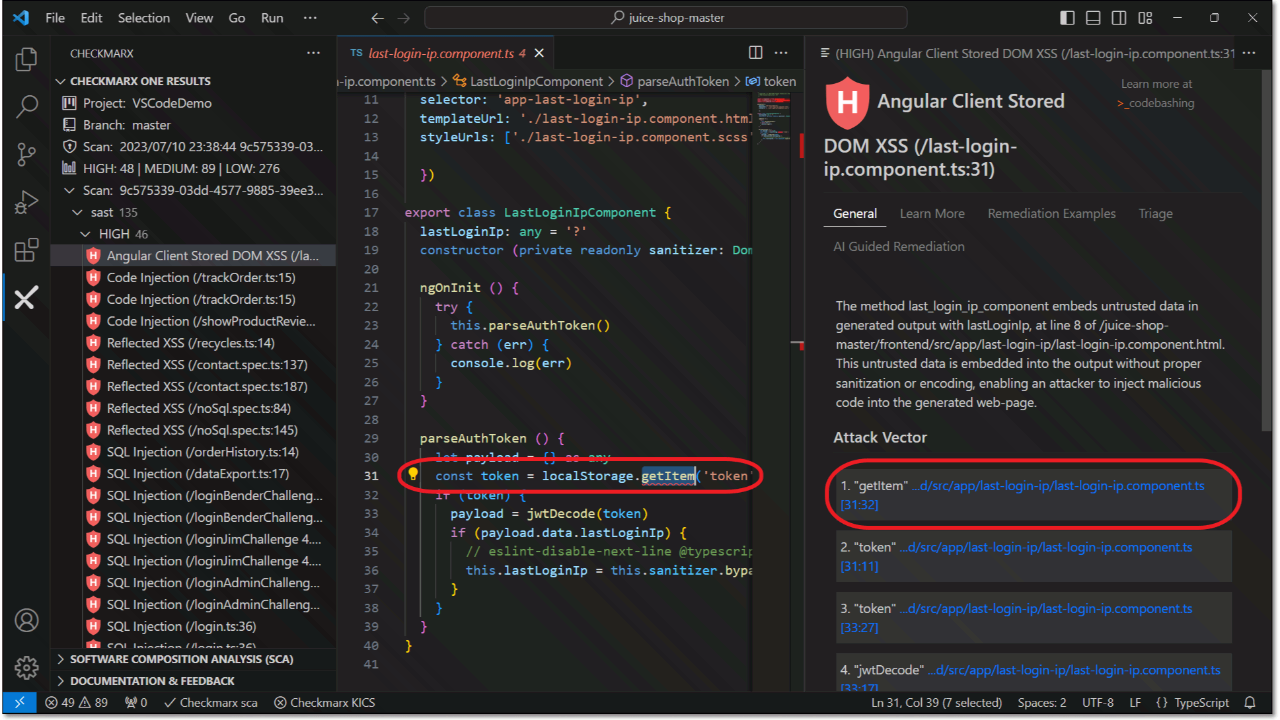
Task: Open AI Guided Remediation tab
Action: (x=899, y=246)
